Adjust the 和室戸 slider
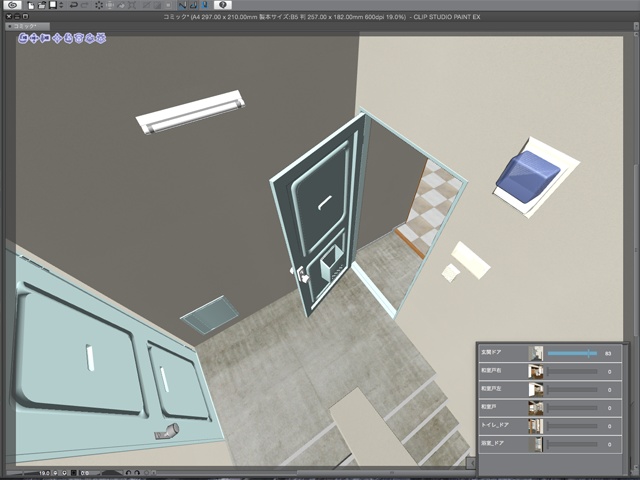Screen dimensions: 640x480 572,407
